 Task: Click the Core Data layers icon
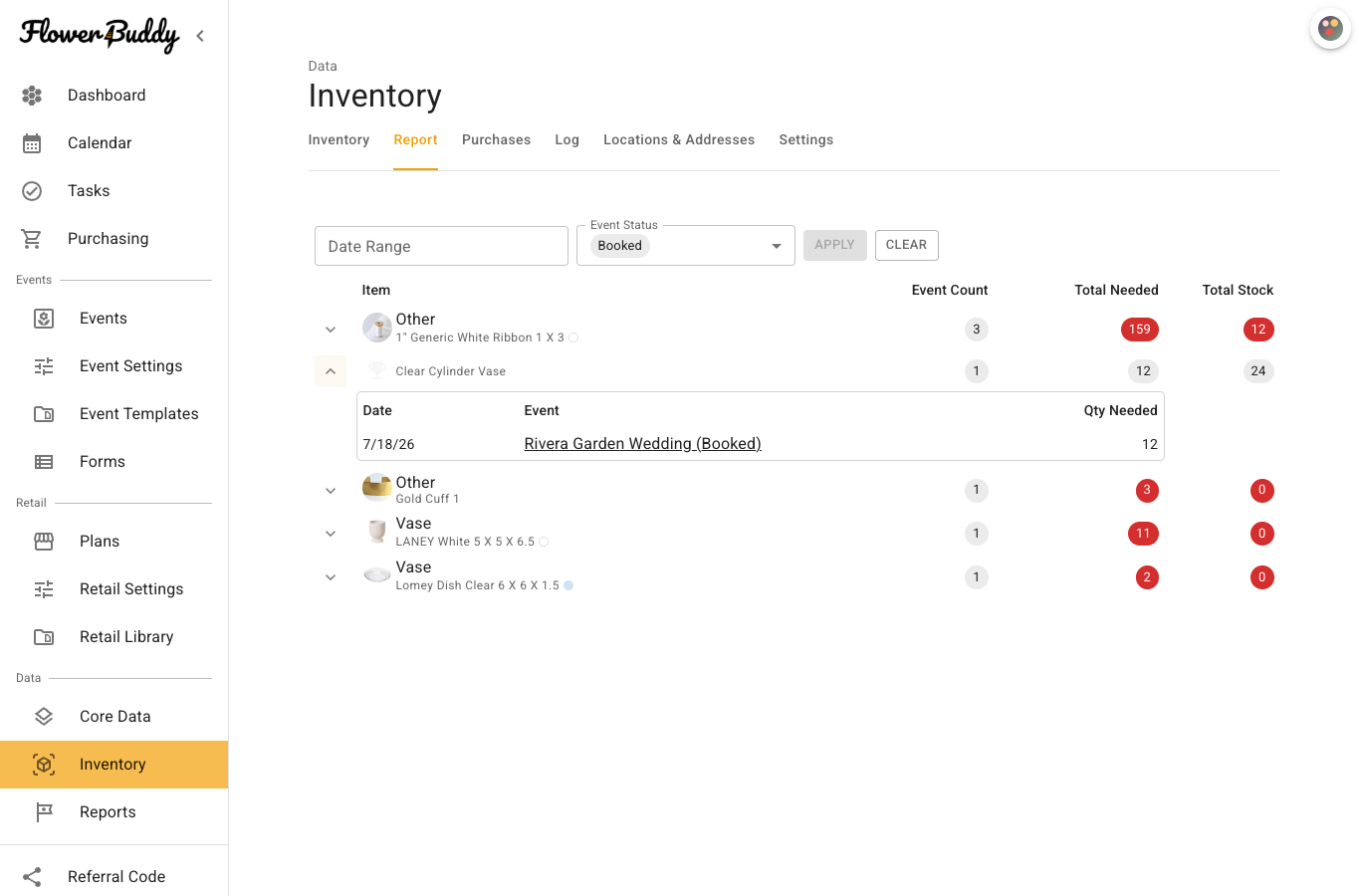pos(44,717)
